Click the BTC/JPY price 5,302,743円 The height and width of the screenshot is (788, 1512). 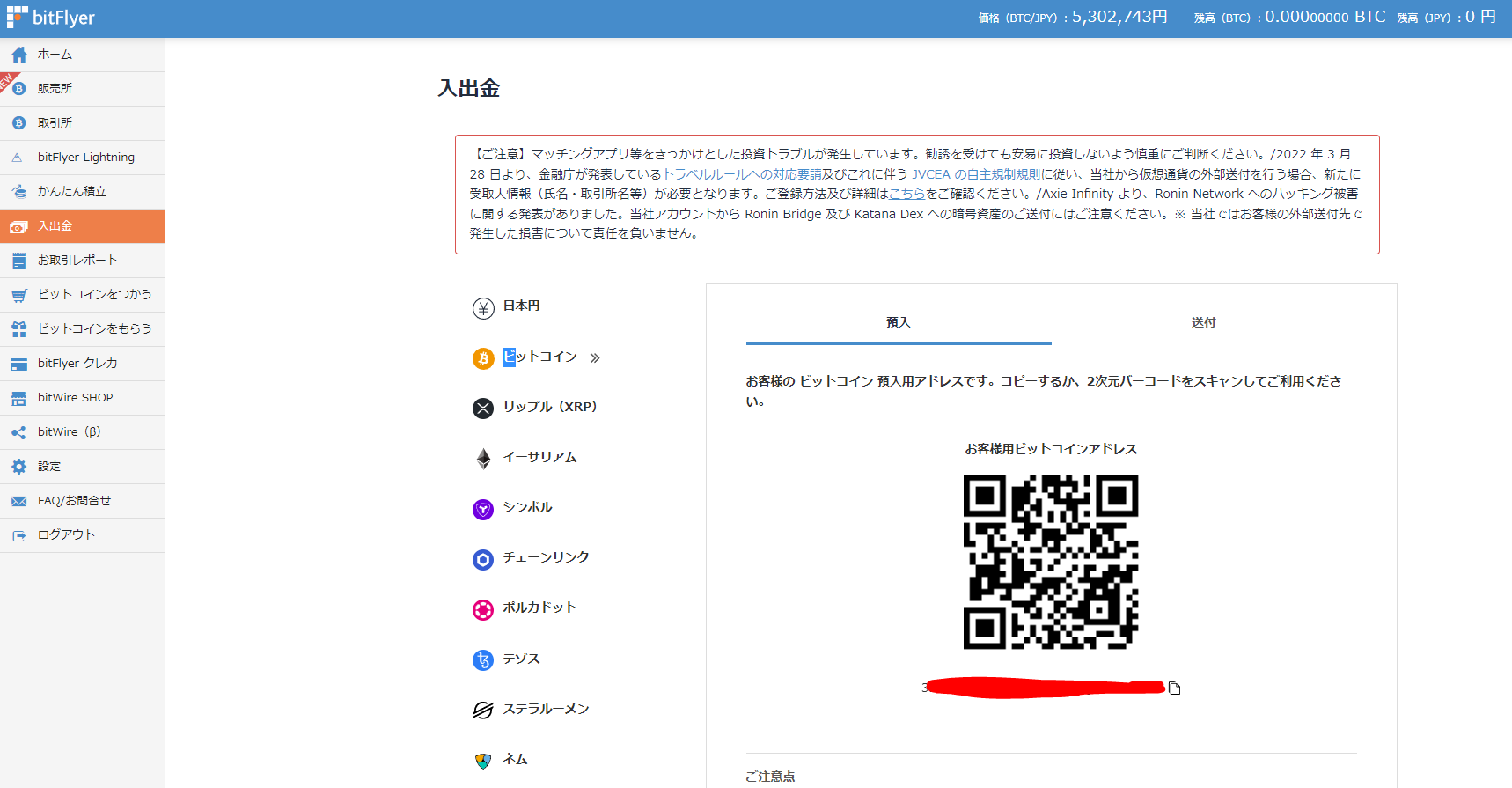click(x=1119, y=17)
